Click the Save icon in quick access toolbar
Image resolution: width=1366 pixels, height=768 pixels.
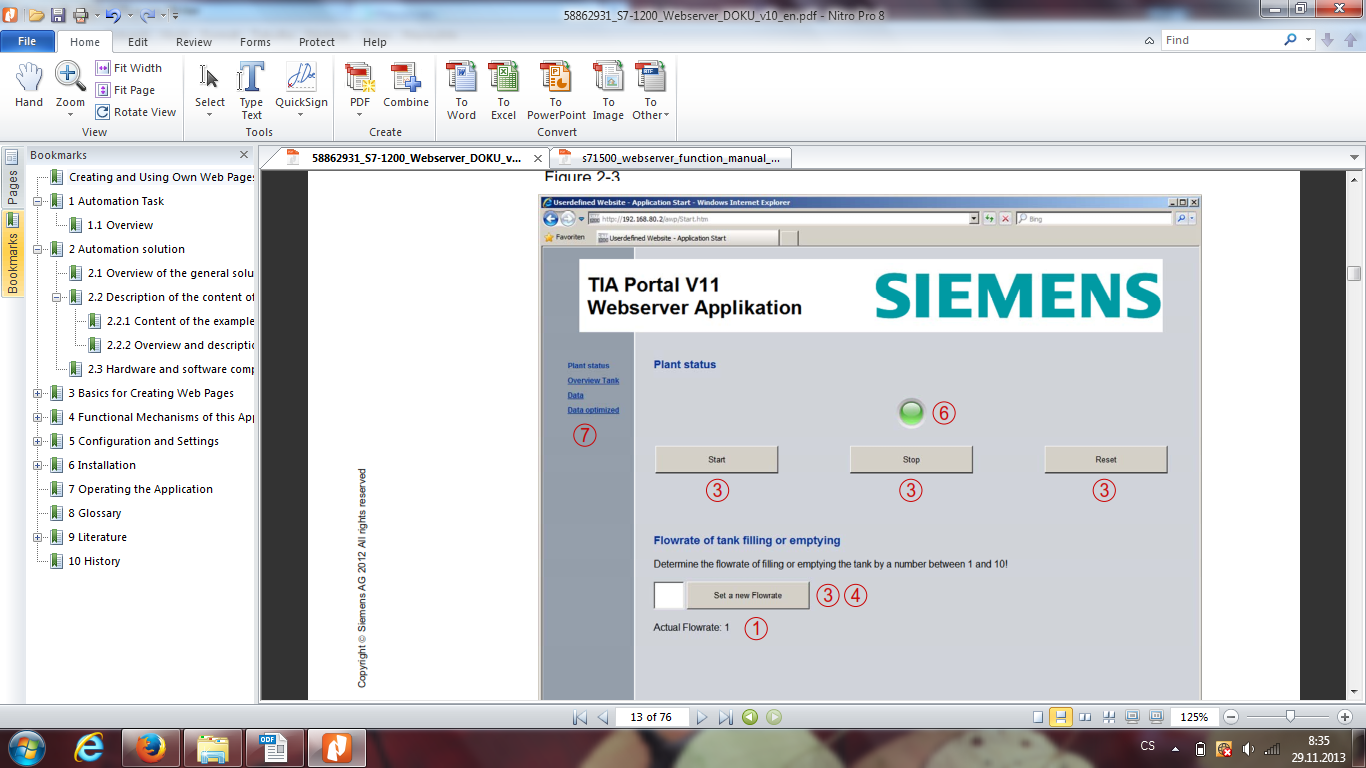pyautogui.click(x=58, y=15)
